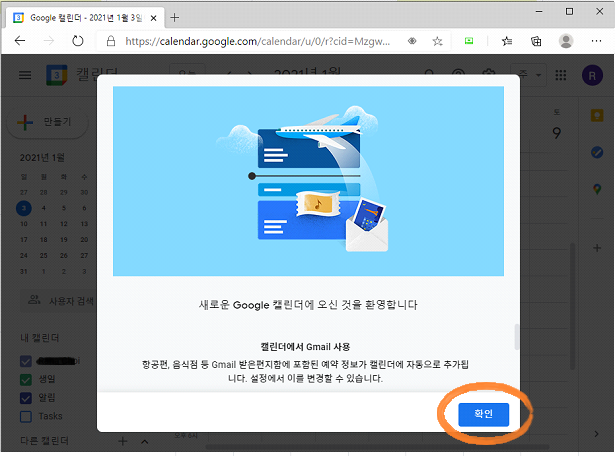Open the favorites list icon in toolbar
Image resolution: width=616 pixels, height=456 pixels.
507,41
